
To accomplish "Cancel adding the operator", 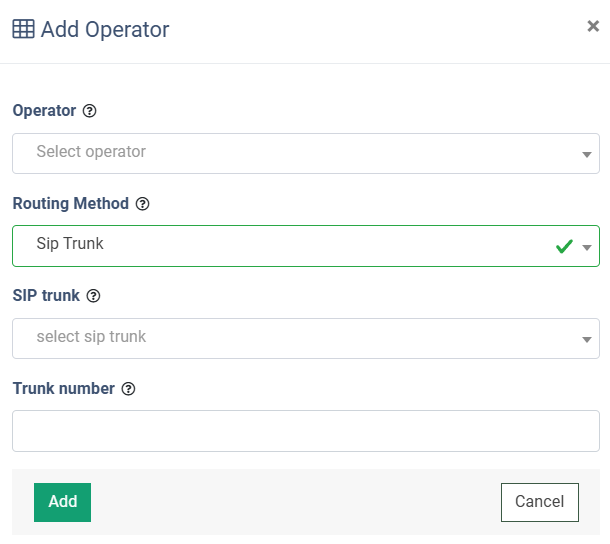I will 539,502.
